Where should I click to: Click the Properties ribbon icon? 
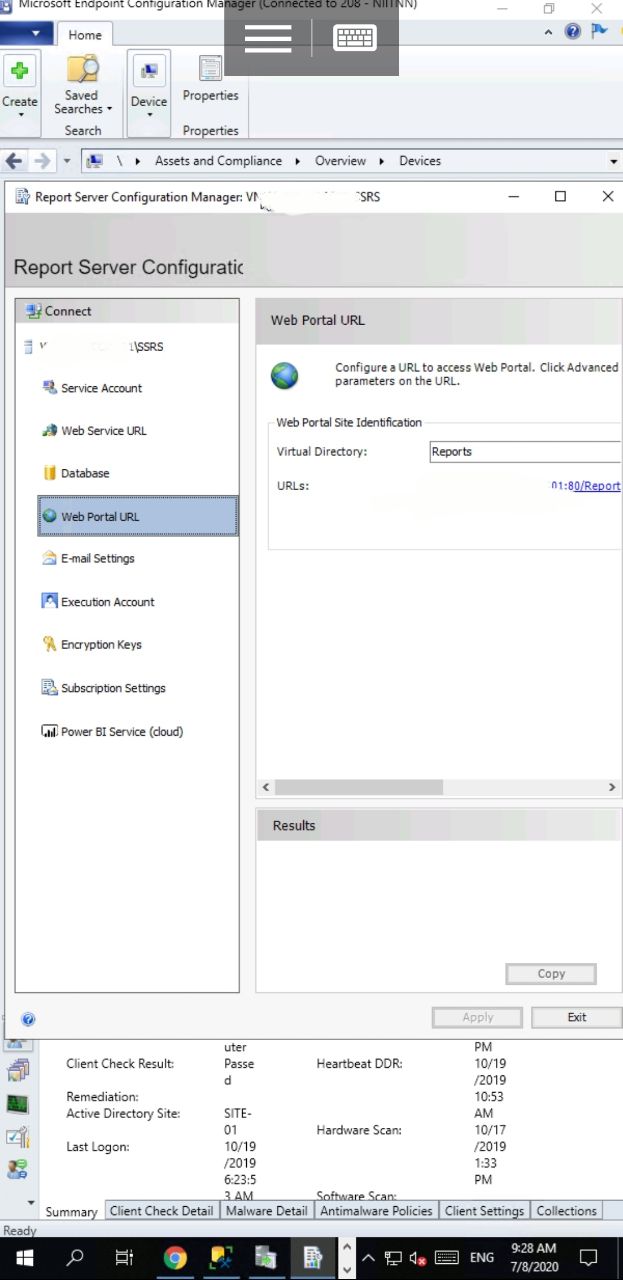[210, 80]
